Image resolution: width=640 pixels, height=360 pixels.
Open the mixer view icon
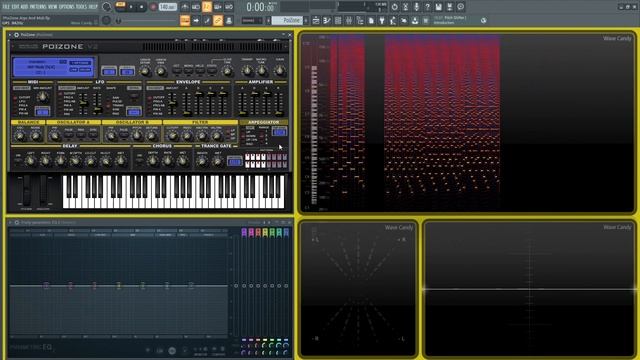(x=349, y=20)
